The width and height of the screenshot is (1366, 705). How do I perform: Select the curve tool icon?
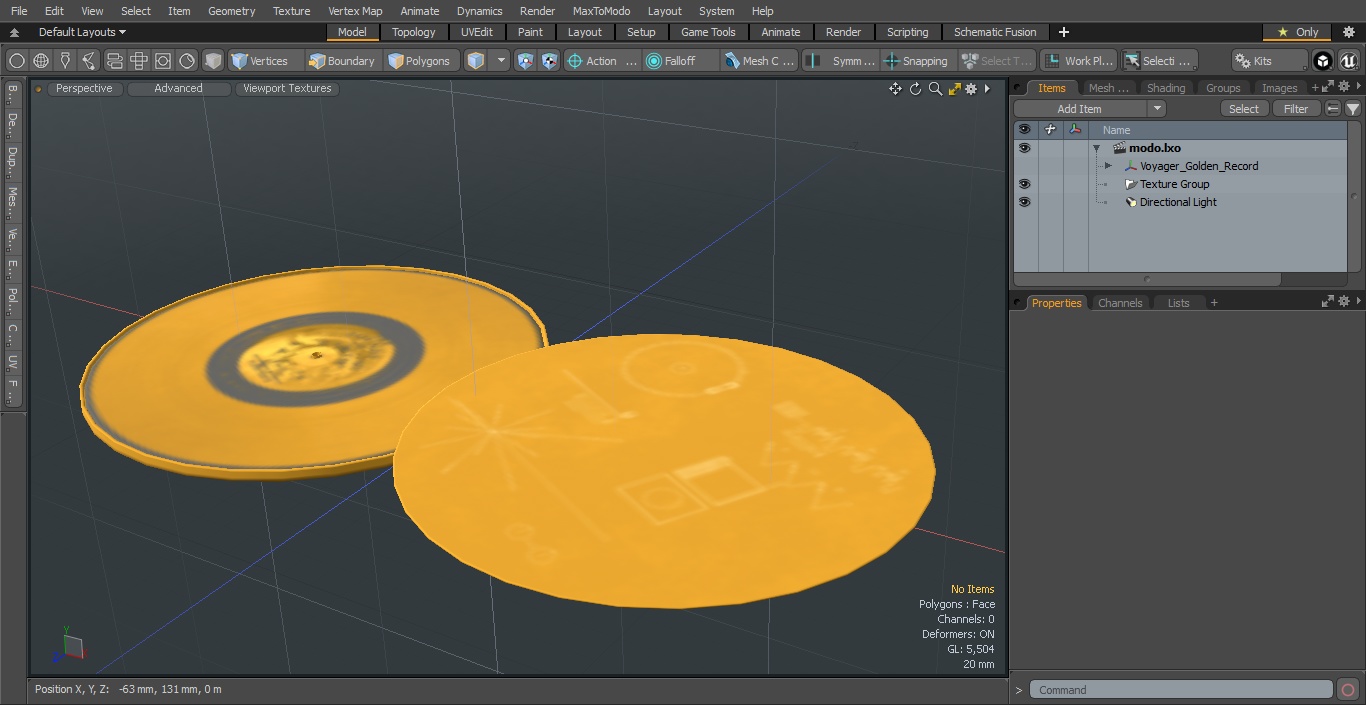pos(89,61)
